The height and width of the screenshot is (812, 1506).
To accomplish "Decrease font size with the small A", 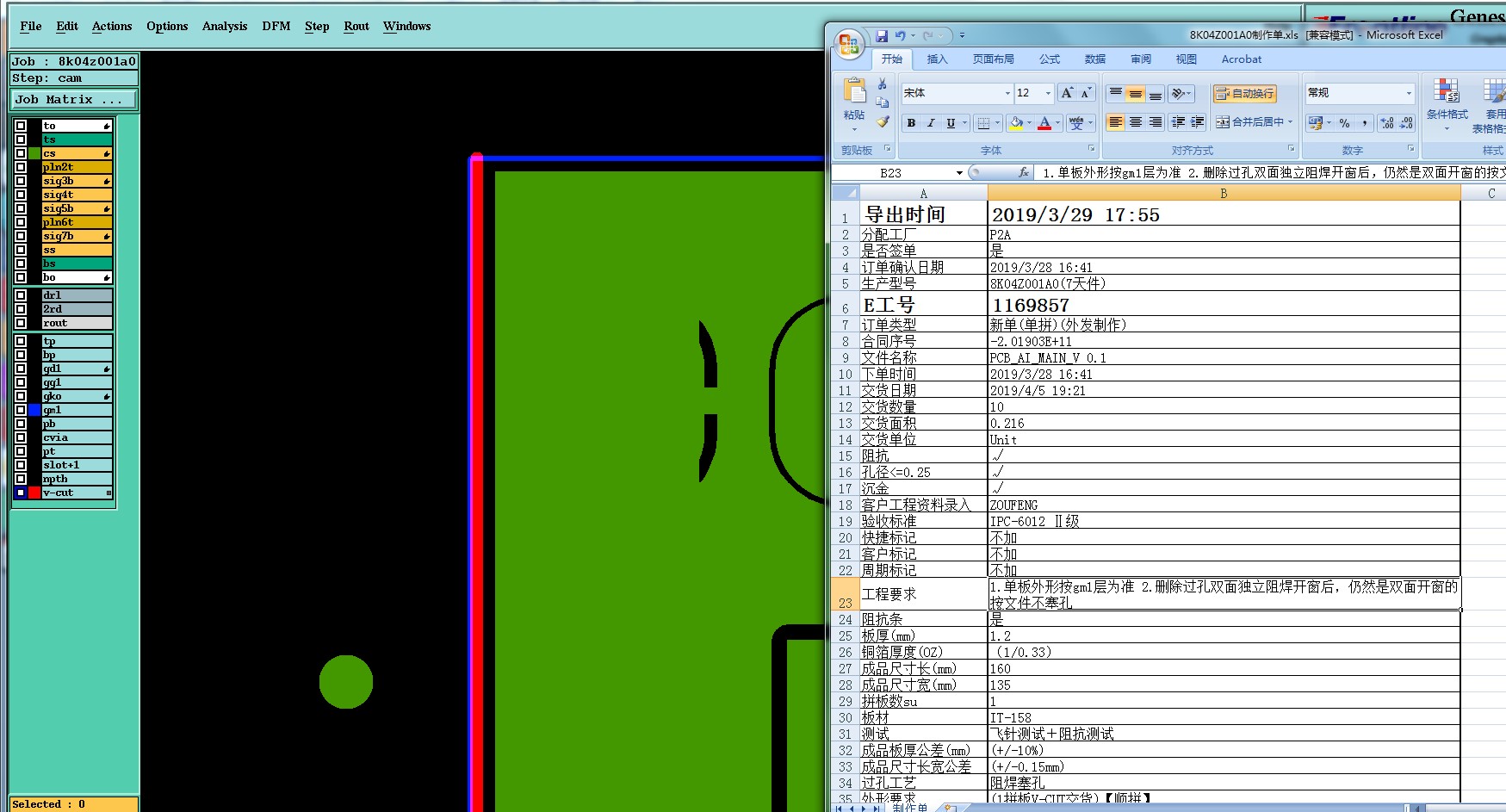I will 1086,93.
